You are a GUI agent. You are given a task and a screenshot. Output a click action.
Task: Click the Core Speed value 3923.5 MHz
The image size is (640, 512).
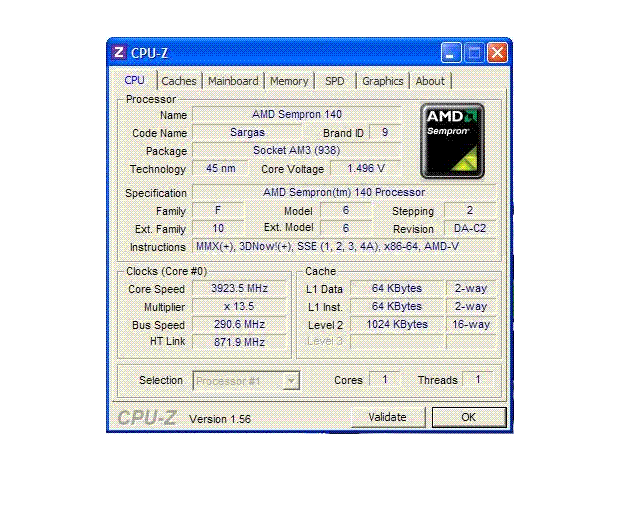tap(239, 288)
